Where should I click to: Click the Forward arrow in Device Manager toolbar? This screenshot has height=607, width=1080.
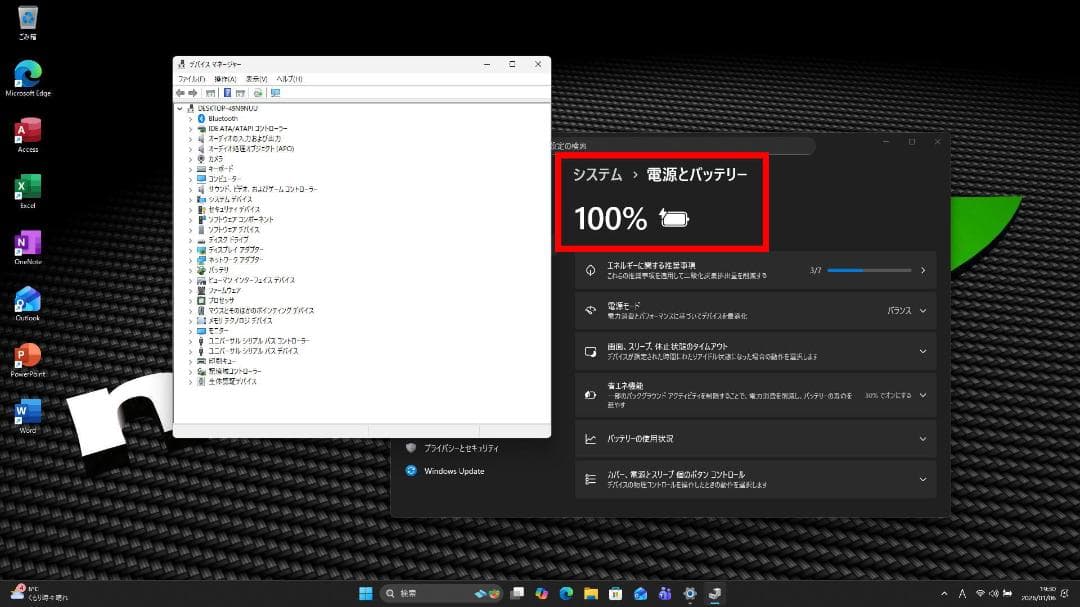(192, 92)
